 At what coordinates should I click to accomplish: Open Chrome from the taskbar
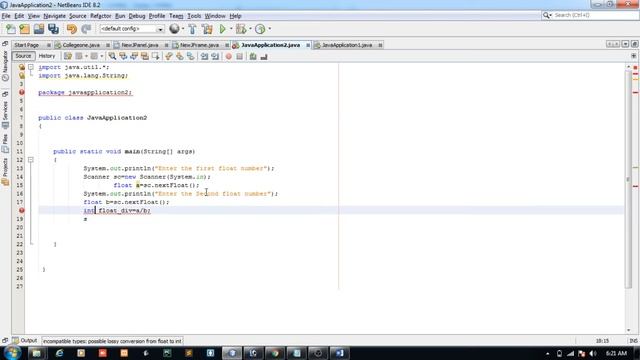click(x=275, y=353)
